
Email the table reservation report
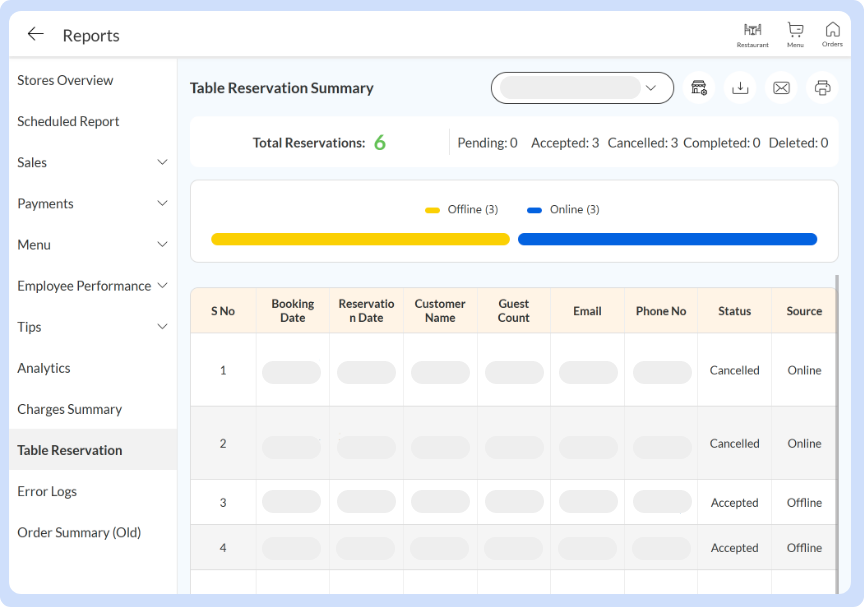pyautogui.click(x=781, y=88)
